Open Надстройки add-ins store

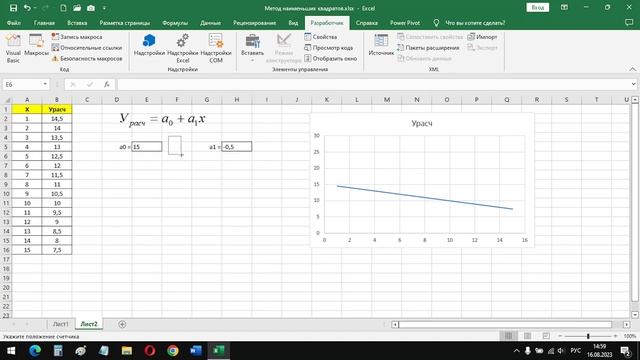tap(149, 45)
